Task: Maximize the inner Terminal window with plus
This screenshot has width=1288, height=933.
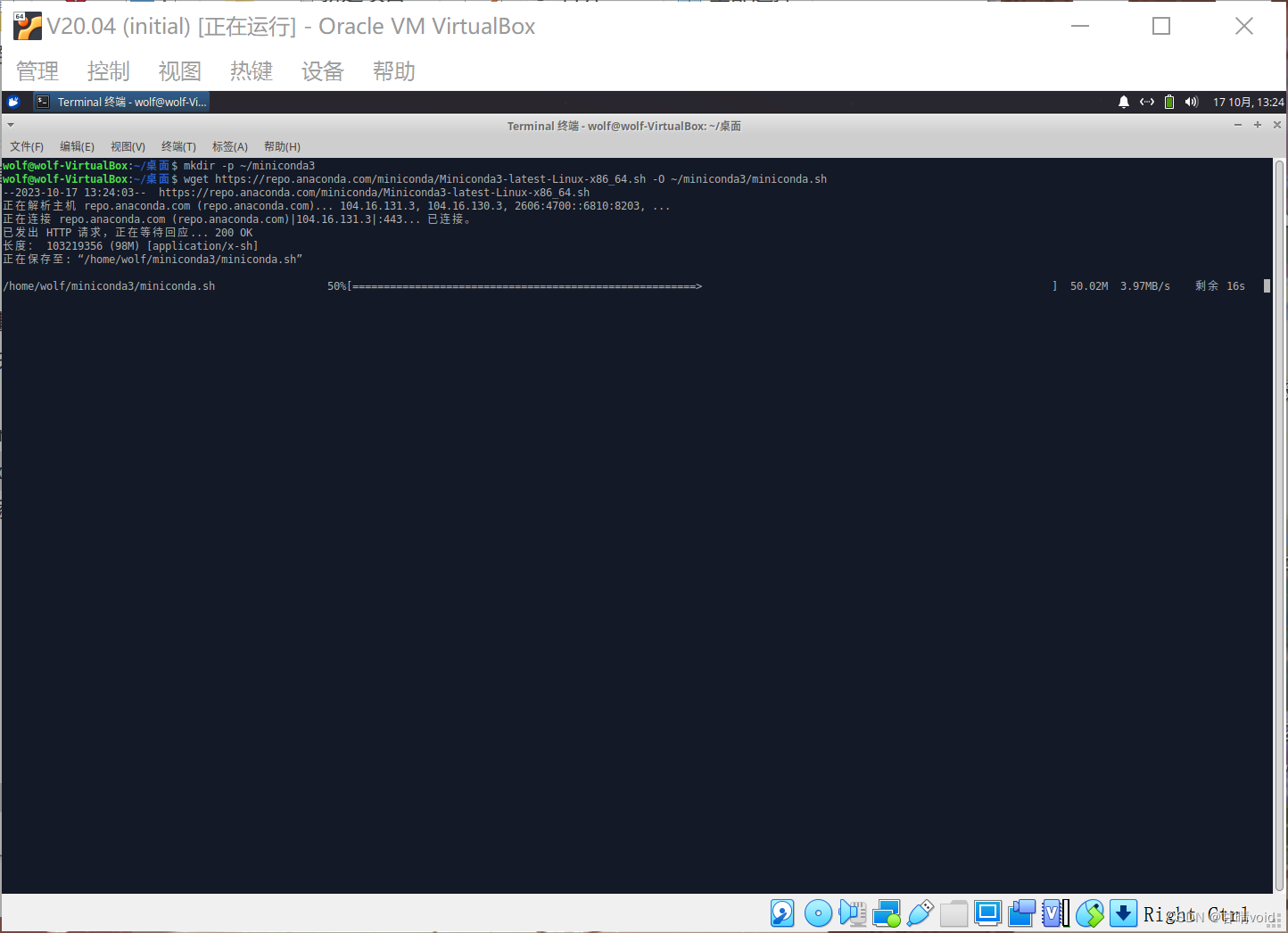Action: (x=1258, y=125)
